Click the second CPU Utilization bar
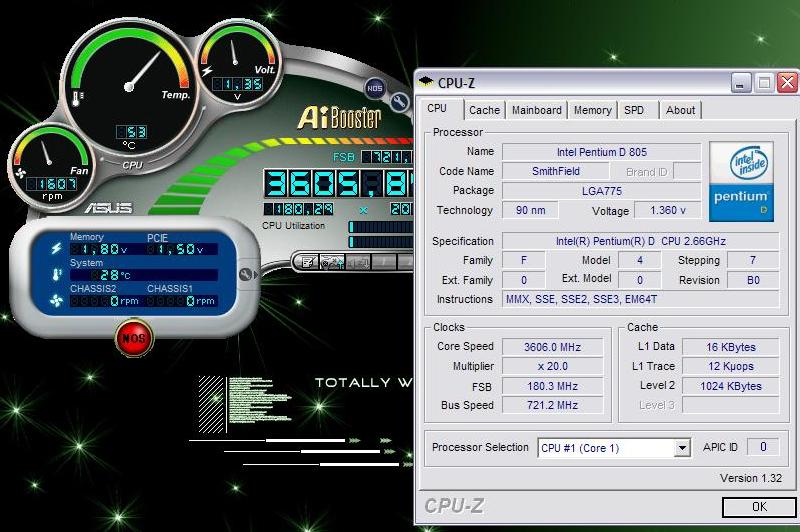800x532 pixels. tap(381, 241)
